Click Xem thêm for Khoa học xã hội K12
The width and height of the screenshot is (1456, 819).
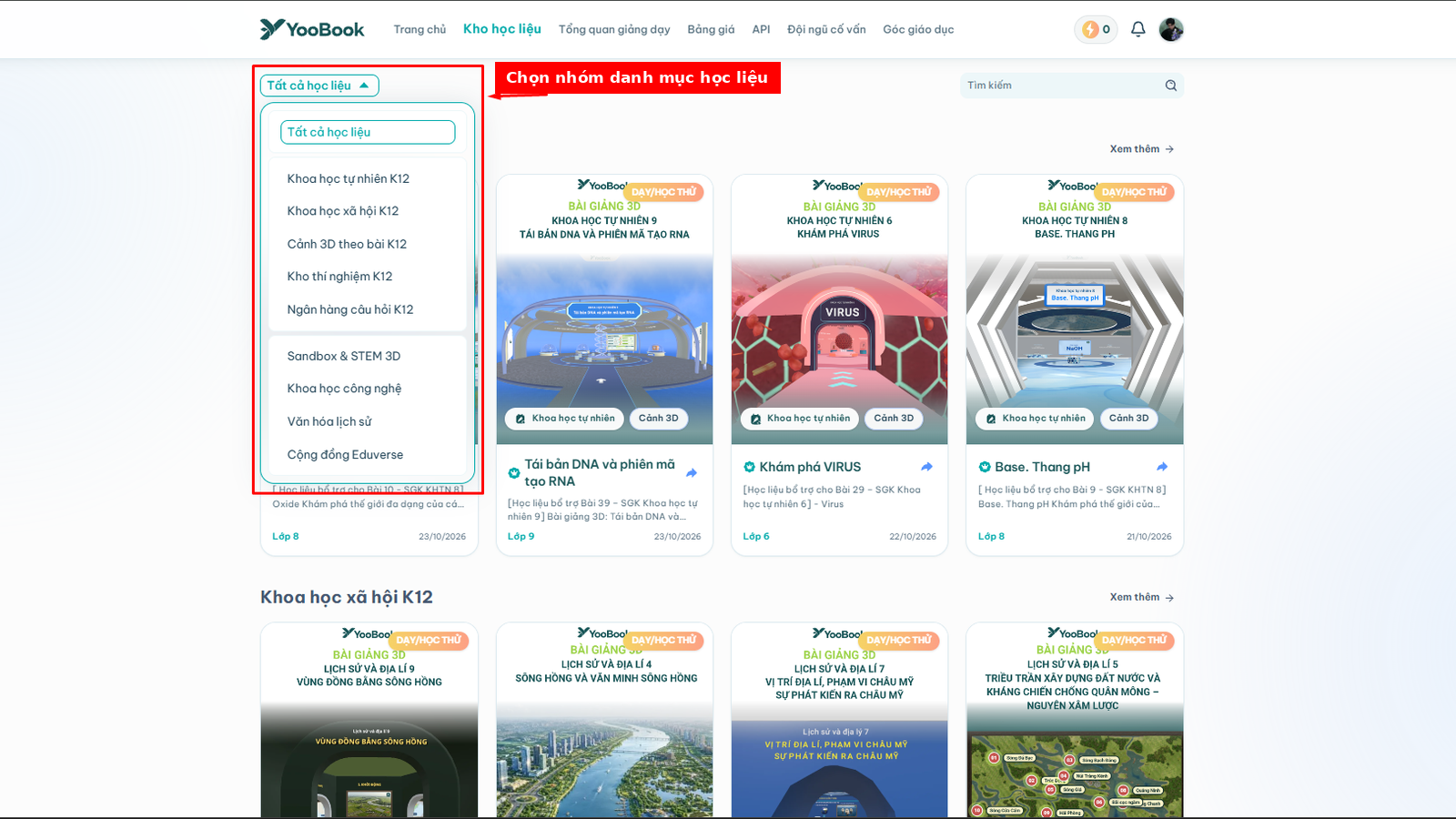(x=1141, y=597)
